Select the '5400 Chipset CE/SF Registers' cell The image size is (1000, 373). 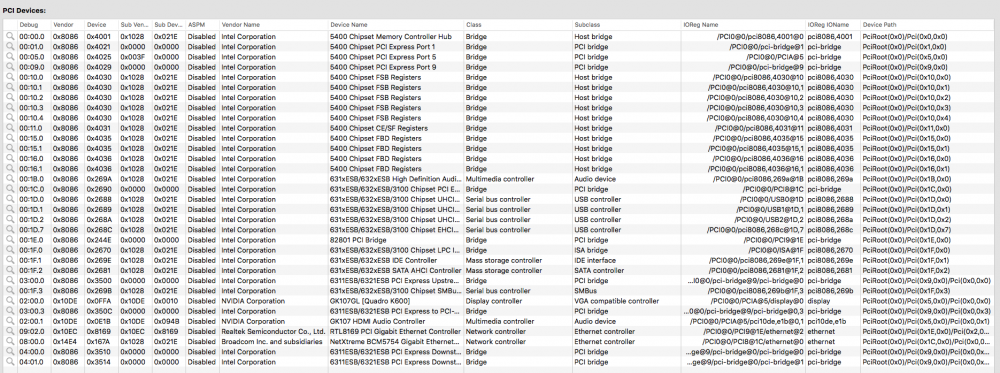pos(379,128)
